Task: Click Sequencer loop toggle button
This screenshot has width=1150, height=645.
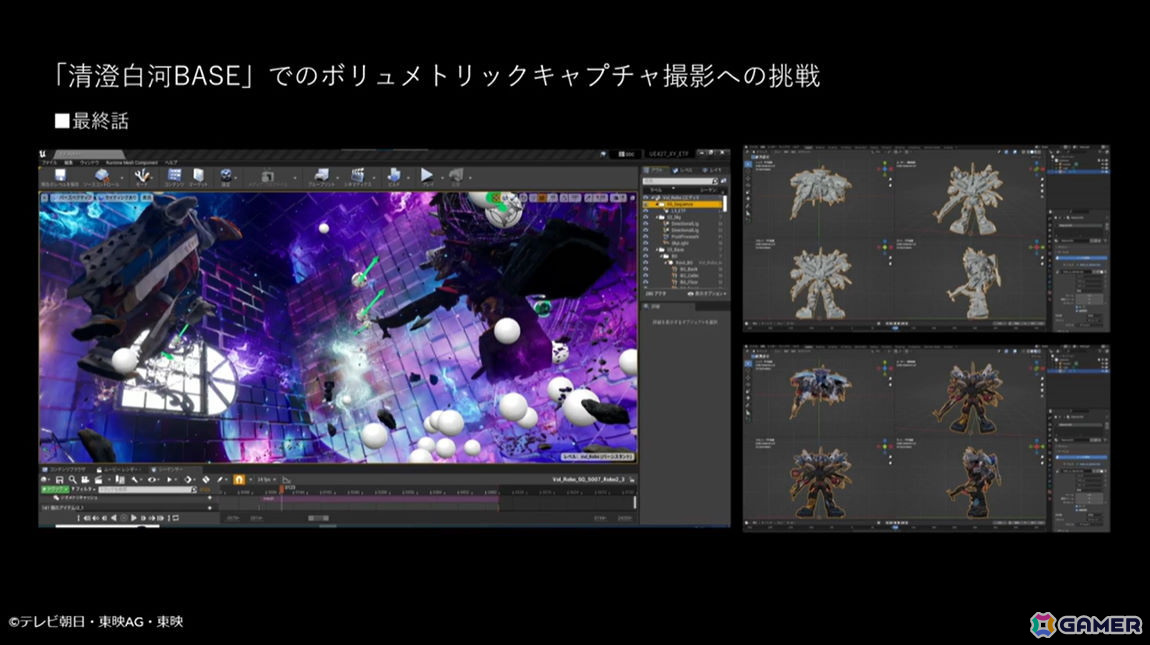Action: click(176, 518)
